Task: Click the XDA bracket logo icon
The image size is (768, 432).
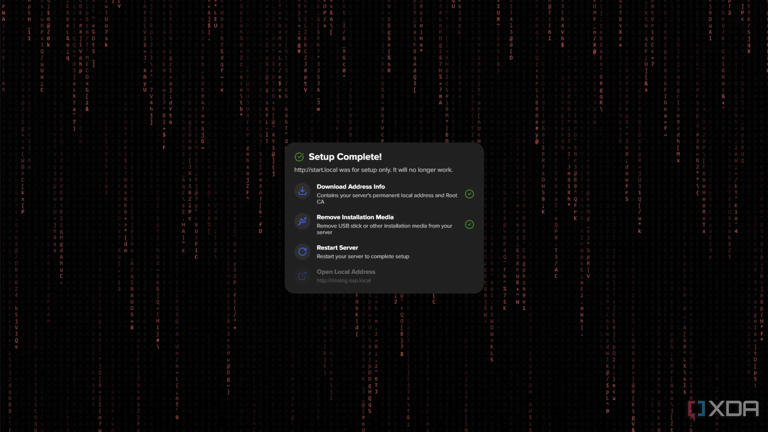Action: pos(696,409)
